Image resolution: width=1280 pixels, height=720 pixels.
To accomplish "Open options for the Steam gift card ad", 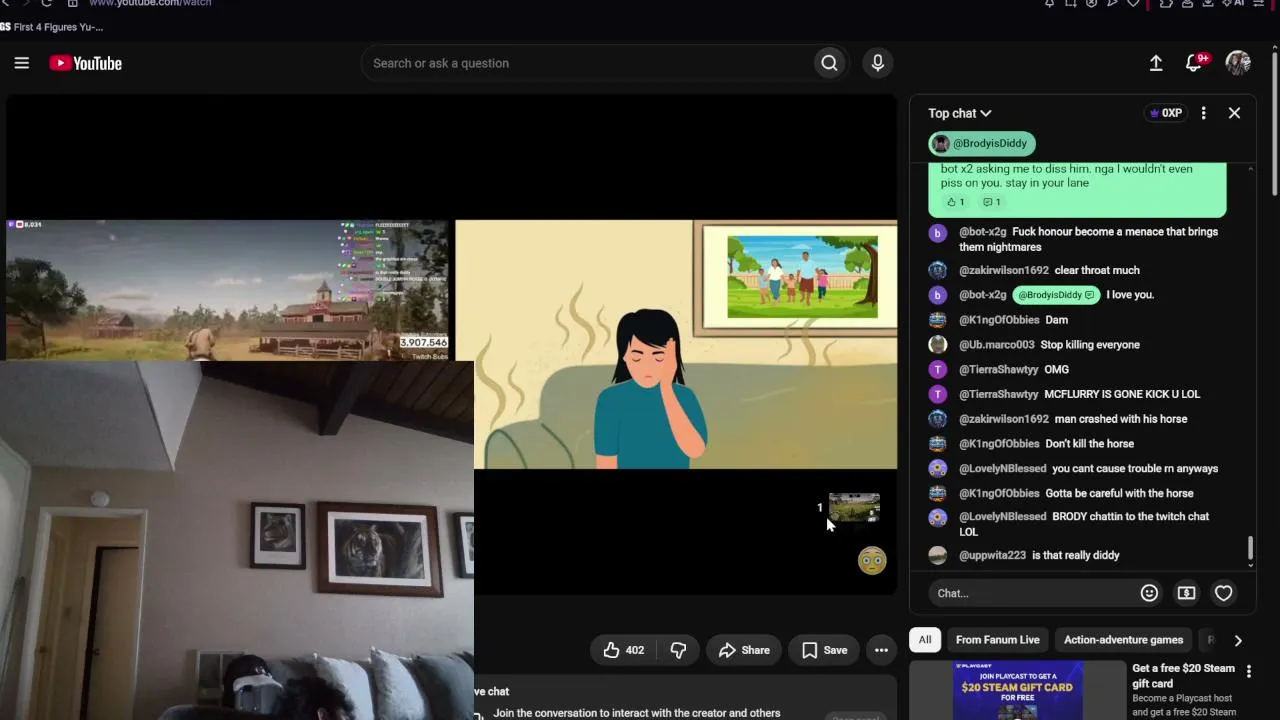I will tap(1248, 671).
